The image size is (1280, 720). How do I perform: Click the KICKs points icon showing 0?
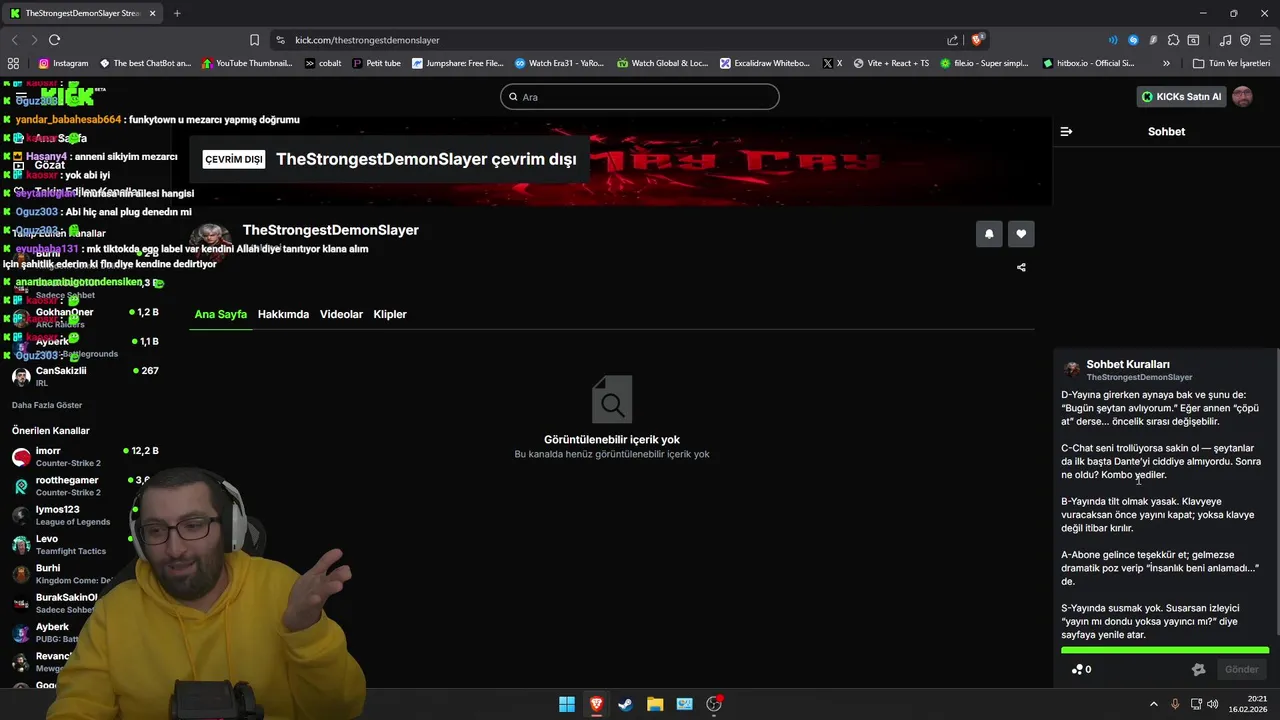(x=1081, y=669)
